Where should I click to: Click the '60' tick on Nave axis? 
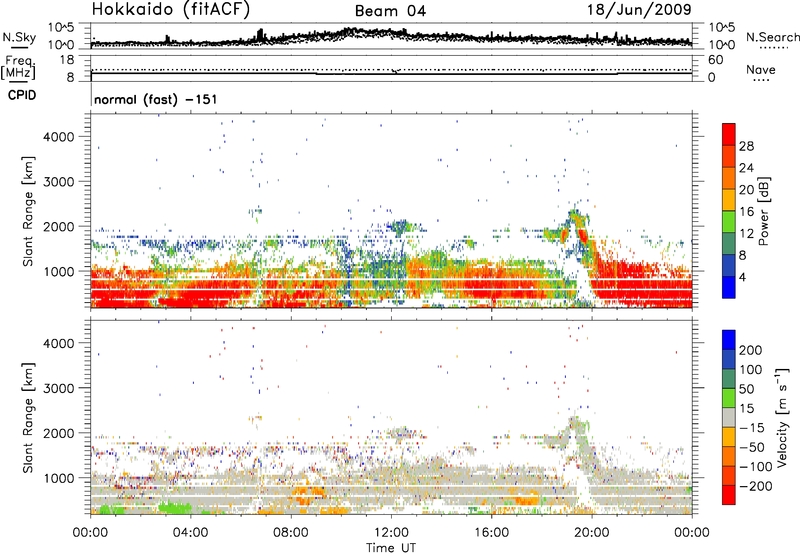point(715,60)
